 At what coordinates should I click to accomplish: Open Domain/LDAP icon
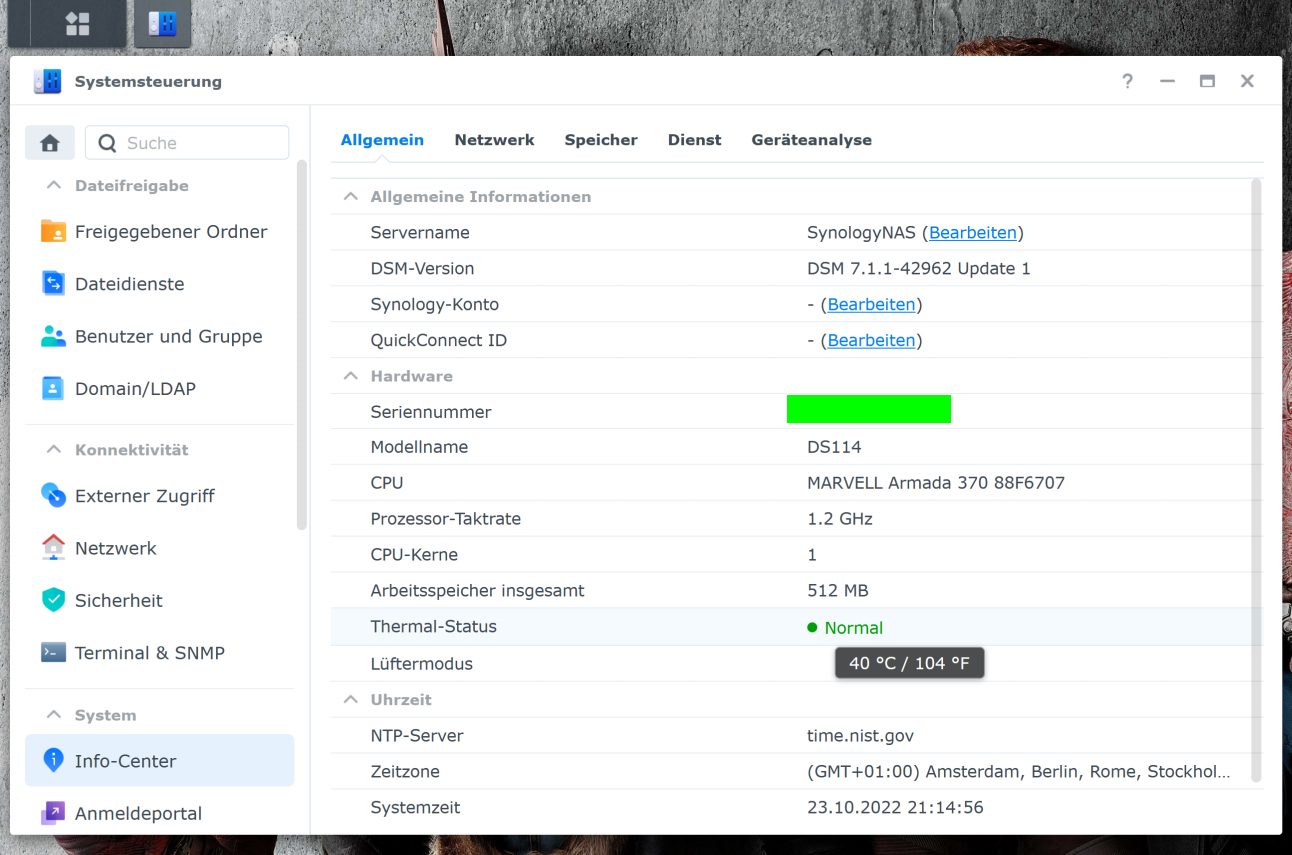(x=53, y=388)
